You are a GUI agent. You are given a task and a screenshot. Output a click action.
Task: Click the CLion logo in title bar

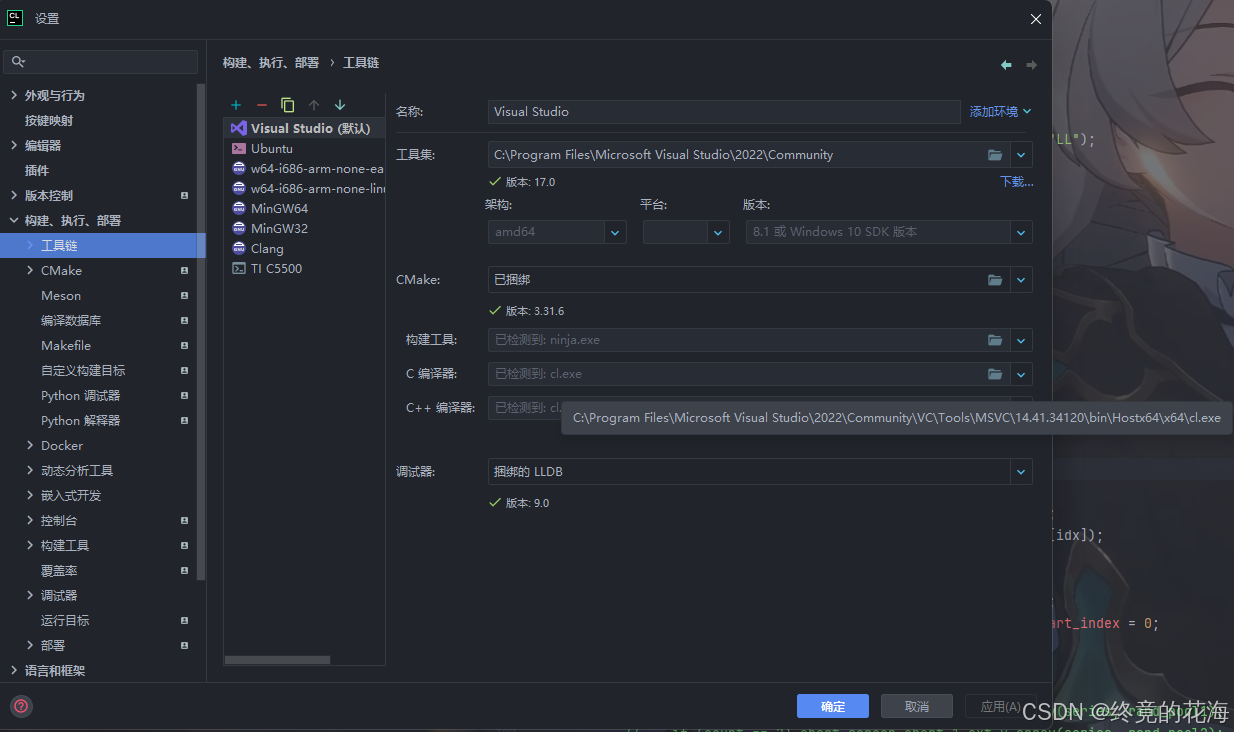click(x=15, y=17)
